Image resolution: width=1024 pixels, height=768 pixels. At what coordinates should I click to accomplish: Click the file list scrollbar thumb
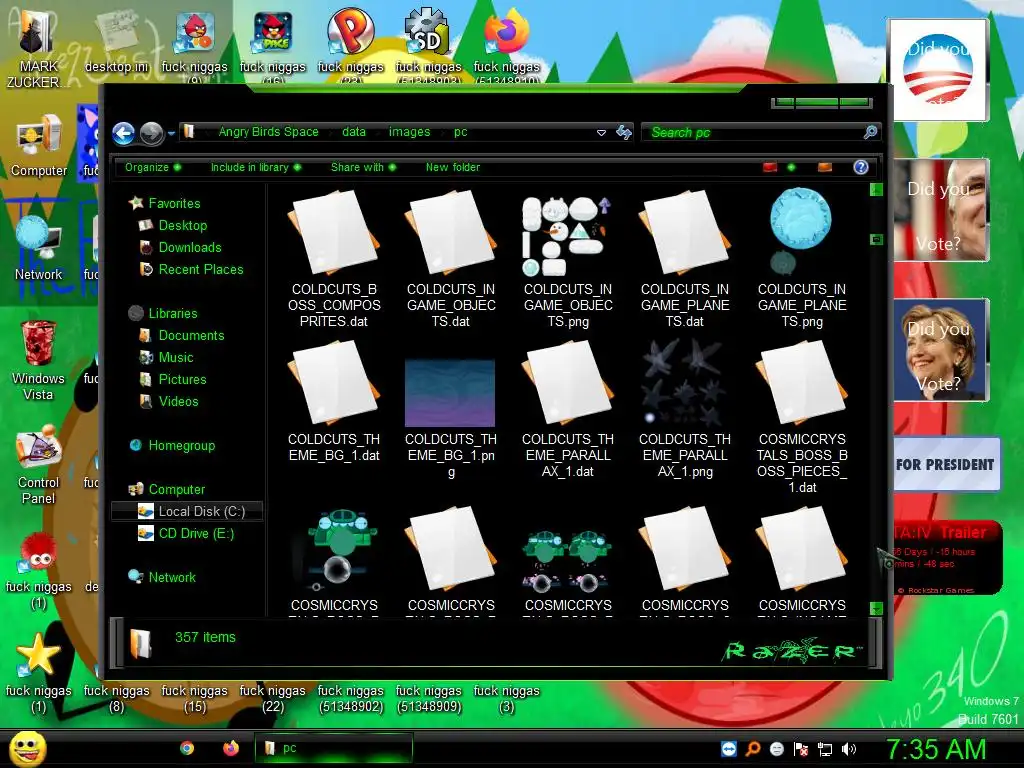[x=876, y=240]
